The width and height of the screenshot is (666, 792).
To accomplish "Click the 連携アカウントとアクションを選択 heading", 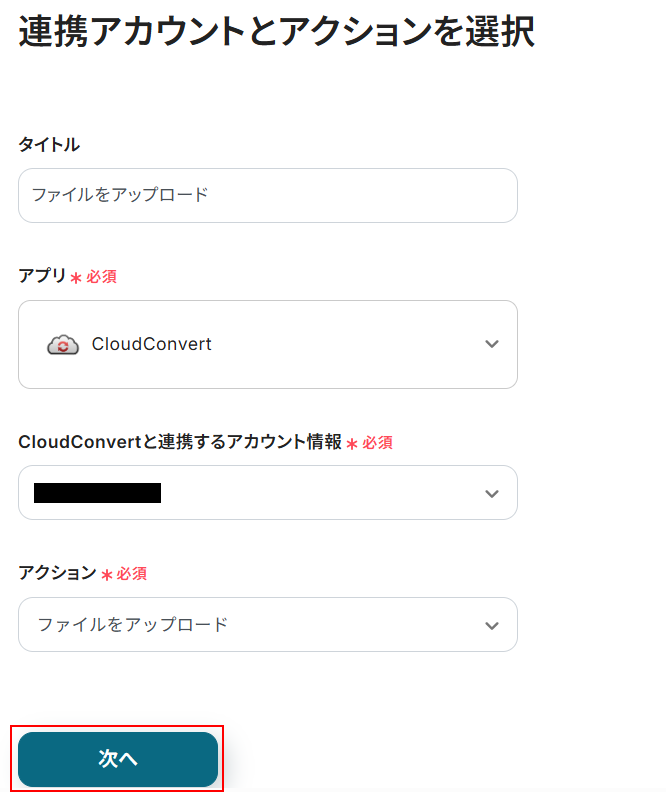I will pyautogui.click(x=276, y=33).
